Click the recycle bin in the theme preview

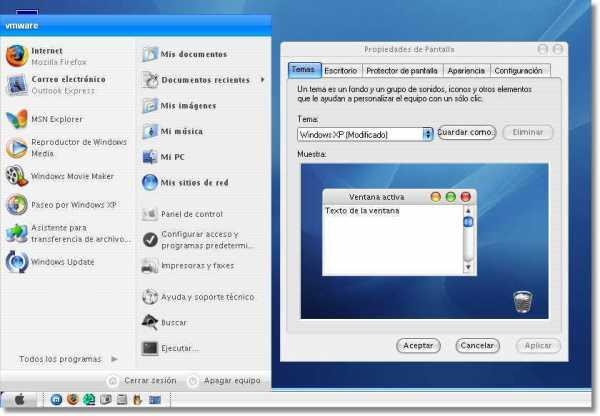(523, 302)
